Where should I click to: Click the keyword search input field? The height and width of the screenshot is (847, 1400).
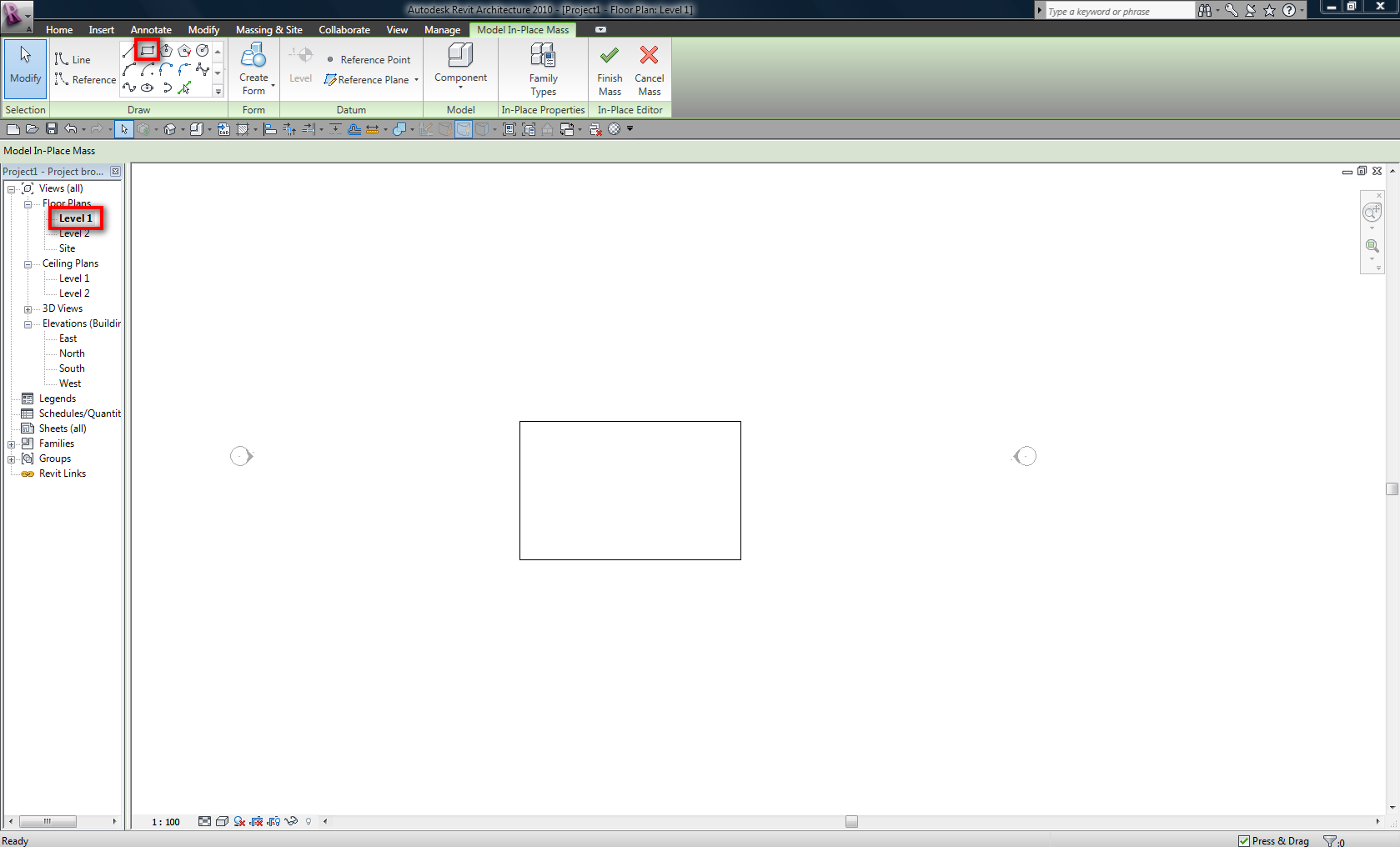1118,11
